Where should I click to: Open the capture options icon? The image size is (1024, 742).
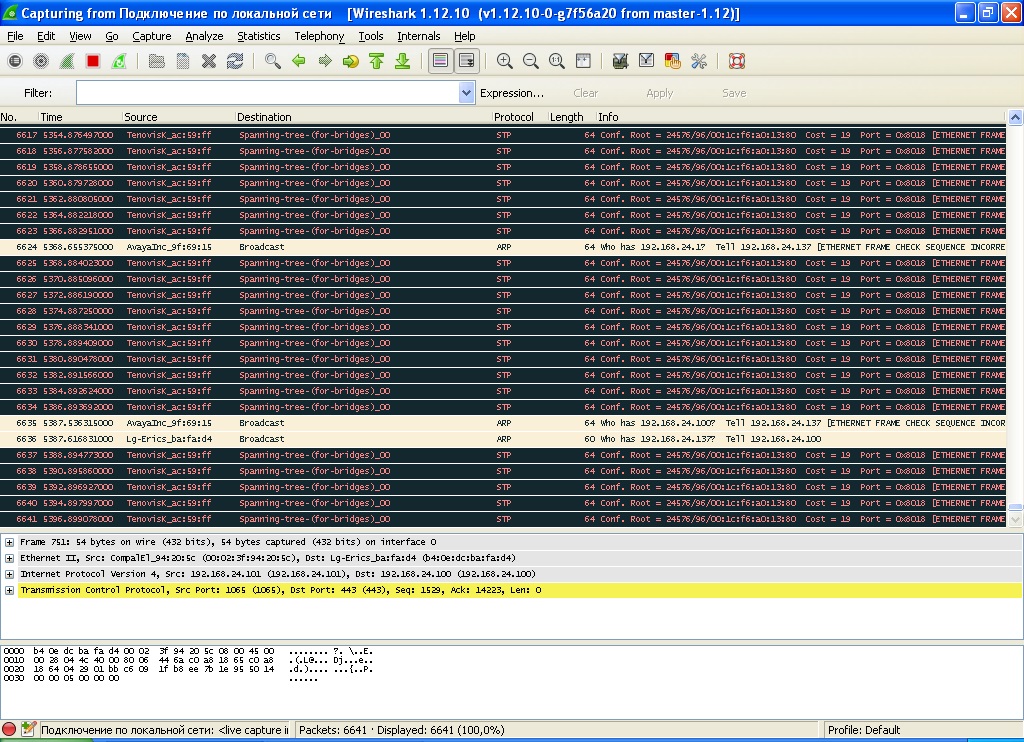tap(41, 61)
